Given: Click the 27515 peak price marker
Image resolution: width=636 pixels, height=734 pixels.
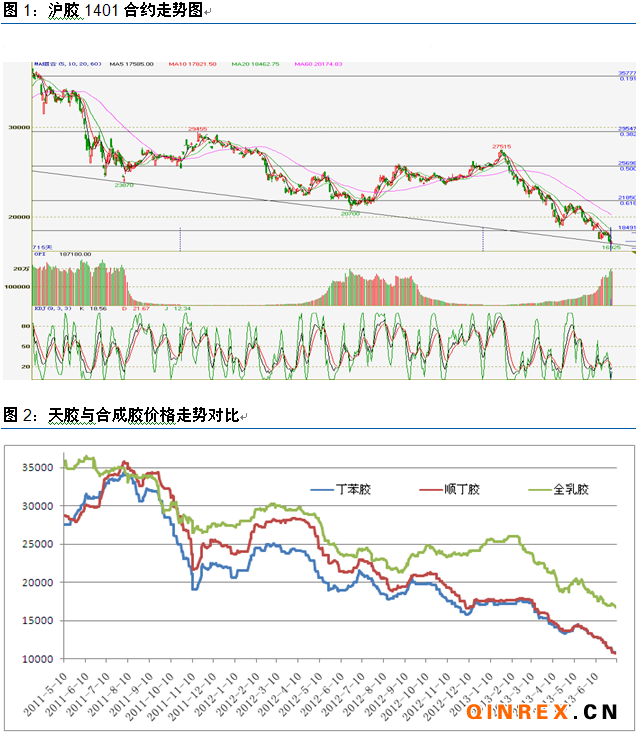Looking at the screenshot, I should pyautogui.click(x=501, y=146).
